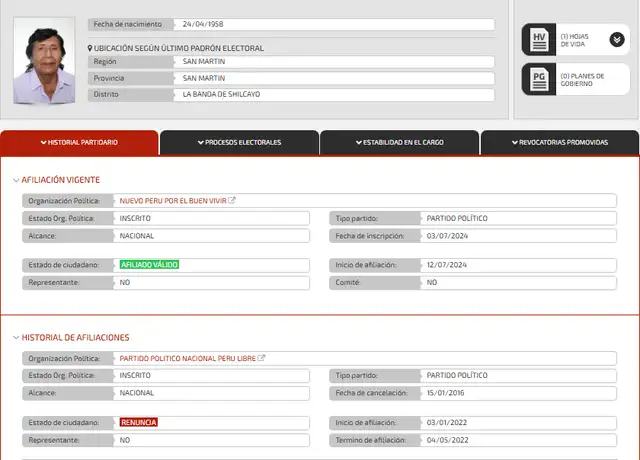Screen dimensions: 640x460
Task: Open the PG Planes de Gobierno icon
Action: [539, 79]
